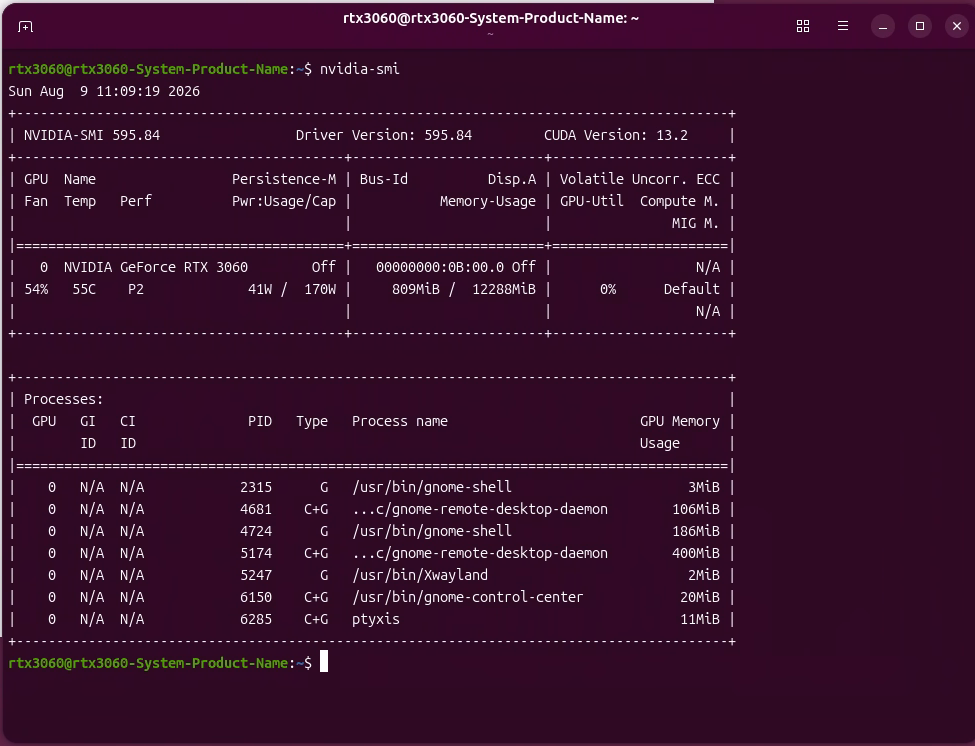The height and width of the screenshot is (746, 975).
Task: Click the Volatile Uncorr. ECC header
Action: (639, 180)
